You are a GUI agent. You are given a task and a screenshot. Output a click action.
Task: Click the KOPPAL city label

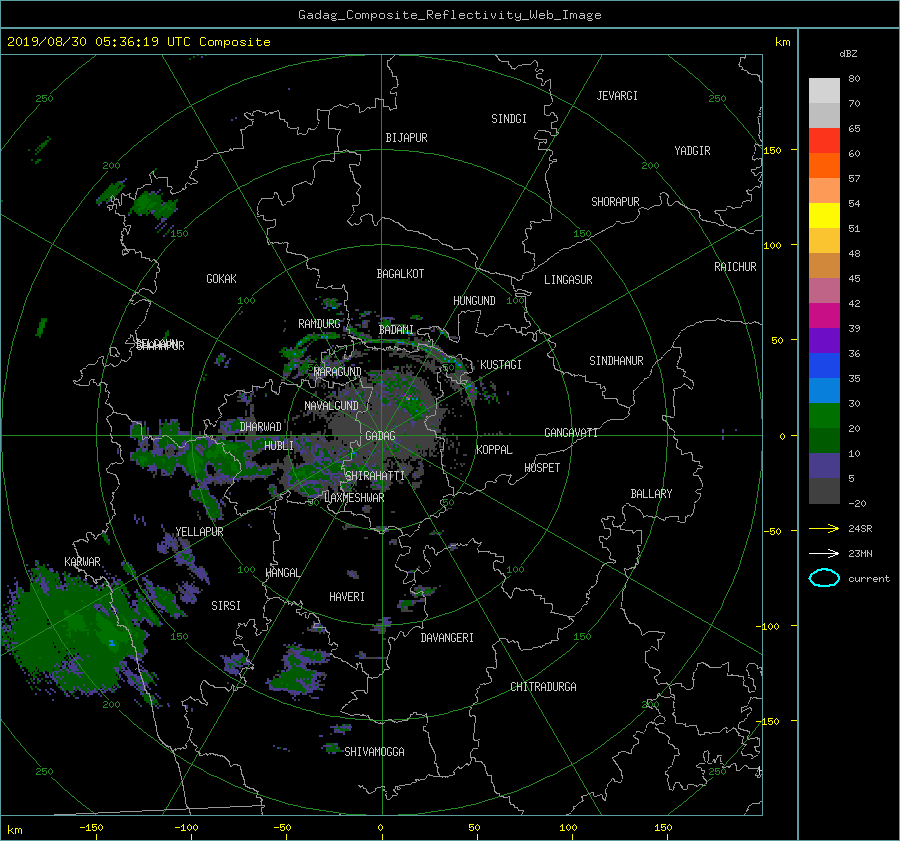click(494, 450)
